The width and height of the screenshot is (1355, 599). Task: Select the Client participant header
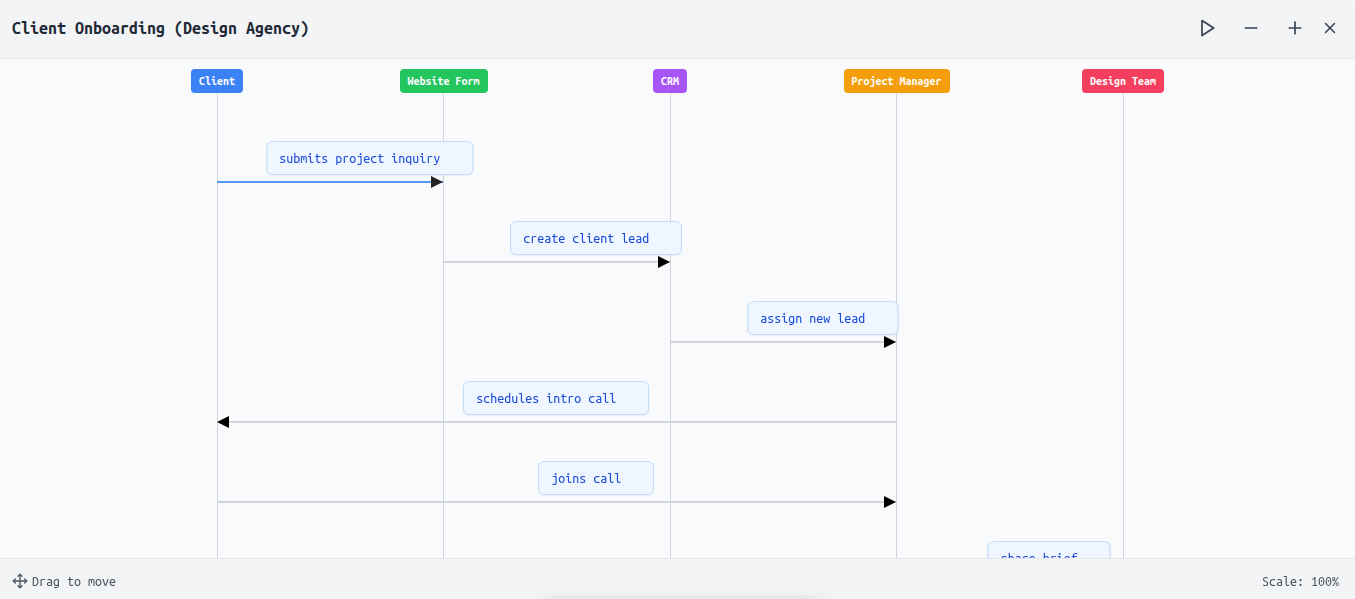pyautogui.click(x=217, y=81)
